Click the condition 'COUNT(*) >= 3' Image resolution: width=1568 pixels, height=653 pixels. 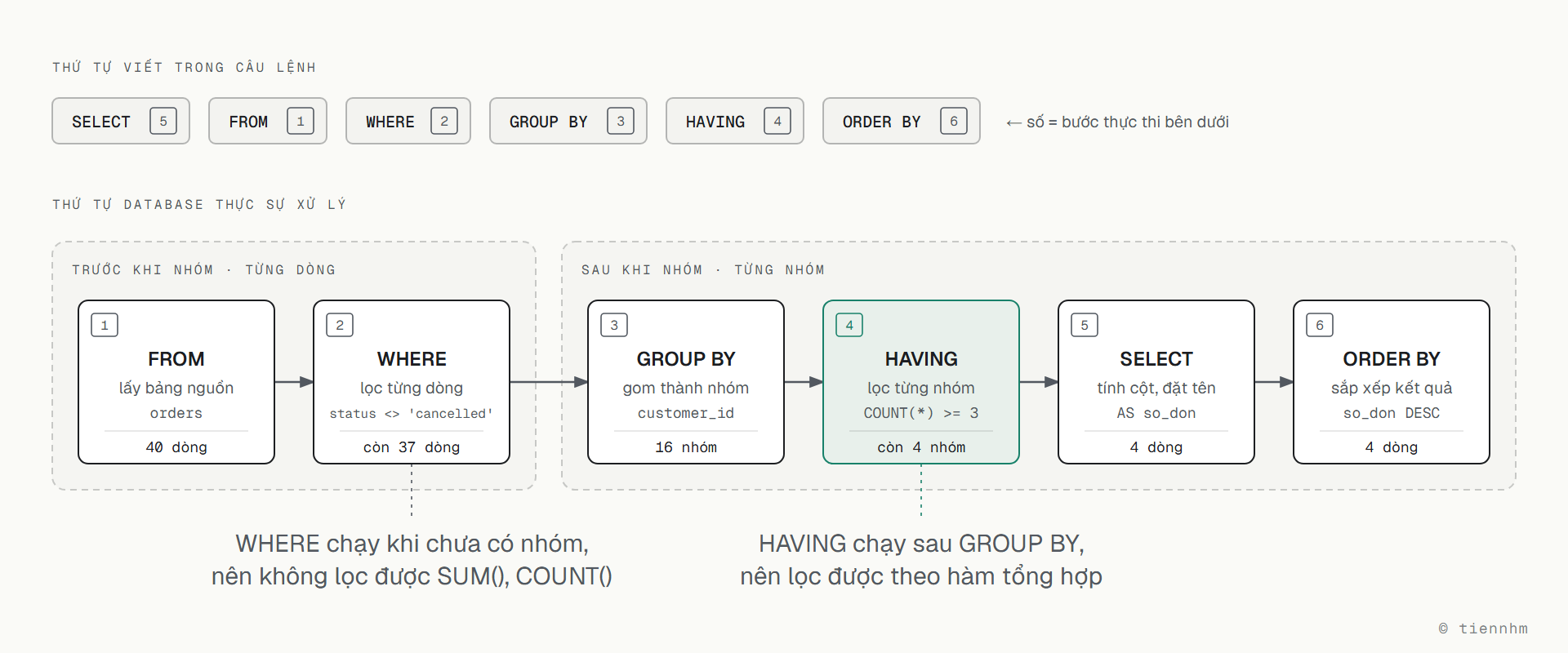[921, 413]
